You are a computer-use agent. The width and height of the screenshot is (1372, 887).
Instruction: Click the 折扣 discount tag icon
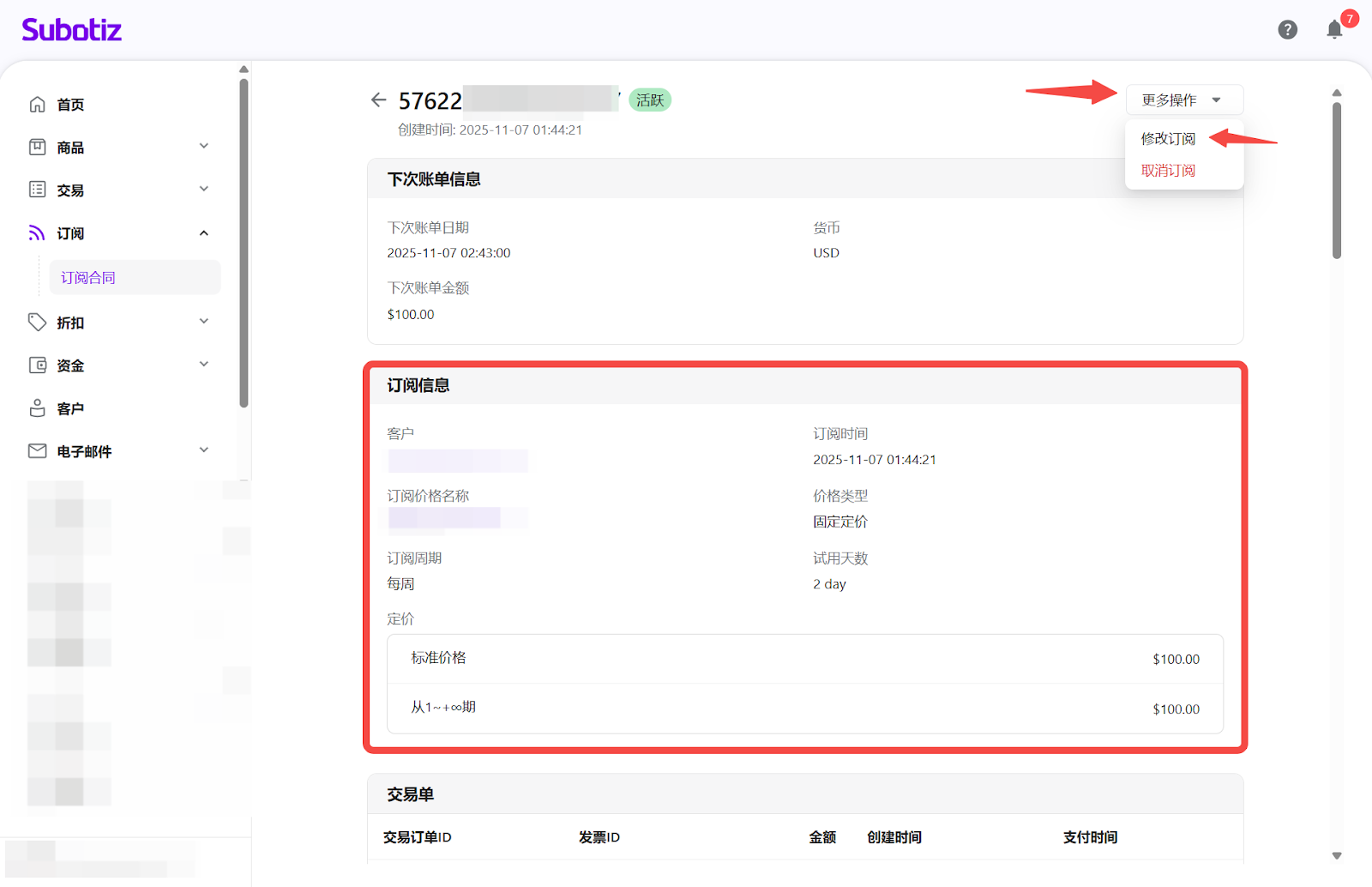(x=38, y=323)
